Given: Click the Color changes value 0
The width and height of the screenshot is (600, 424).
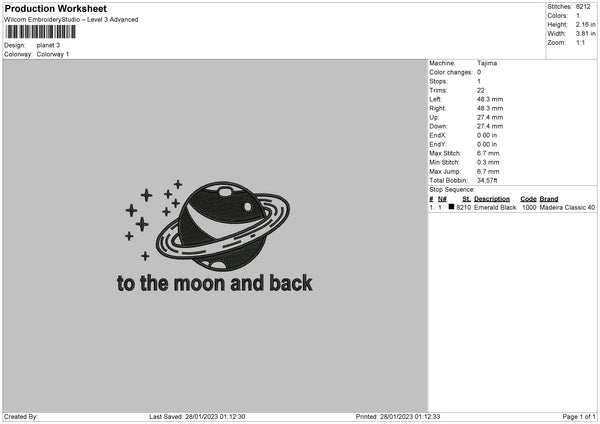Looking at the screenshot, I should tap(479, 72).
